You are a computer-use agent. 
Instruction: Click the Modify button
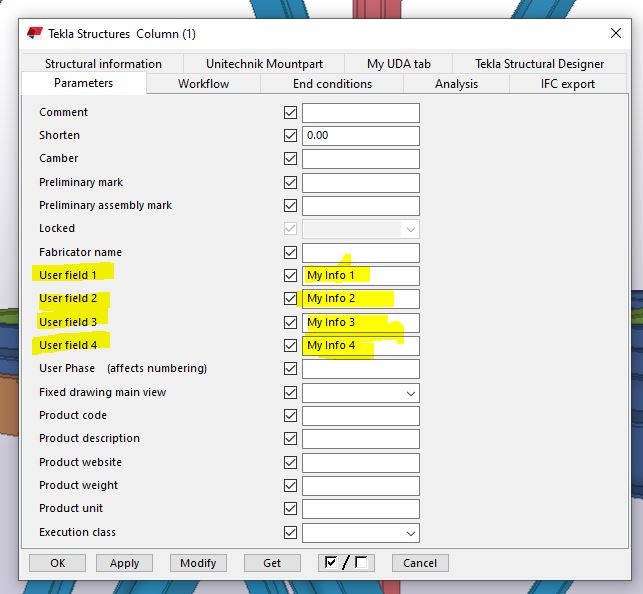point(198,563)
